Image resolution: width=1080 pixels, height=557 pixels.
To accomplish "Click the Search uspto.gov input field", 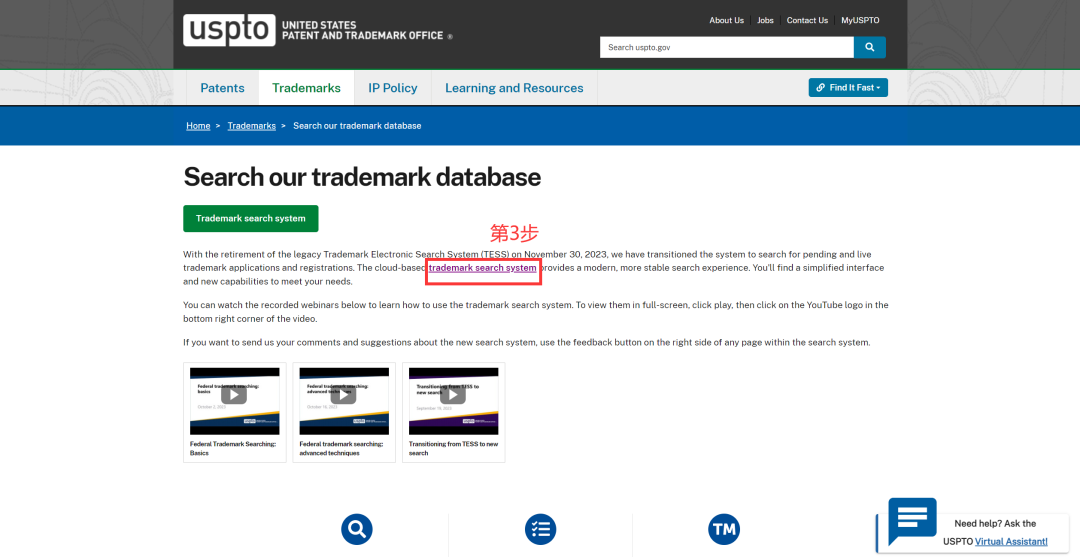I will click(x=727, y=48).
